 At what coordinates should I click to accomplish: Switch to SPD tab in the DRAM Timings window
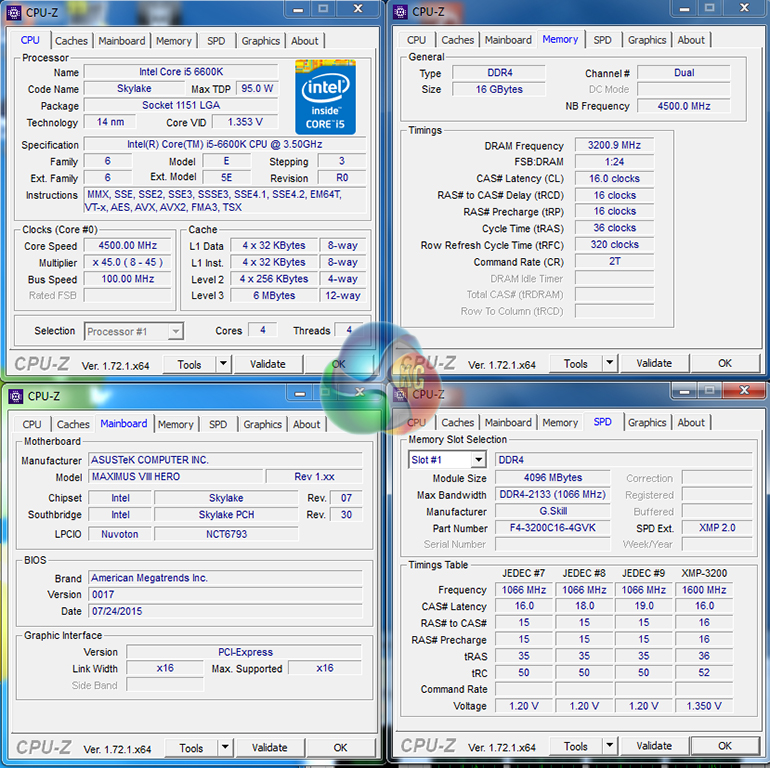tap(602, 40)
